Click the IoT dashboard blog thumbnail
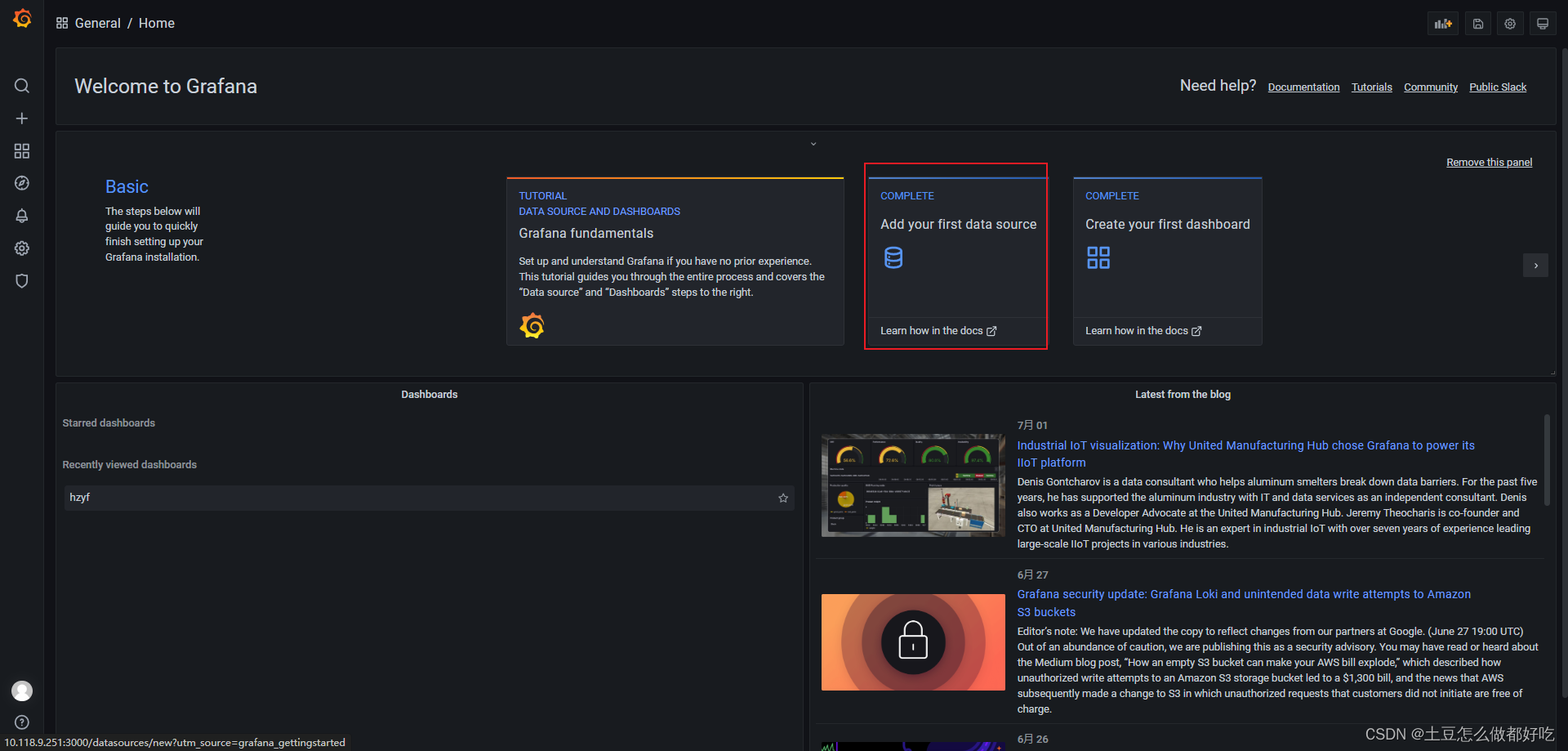This screenshot has height=751, width=1568. (x=913, y=485)
